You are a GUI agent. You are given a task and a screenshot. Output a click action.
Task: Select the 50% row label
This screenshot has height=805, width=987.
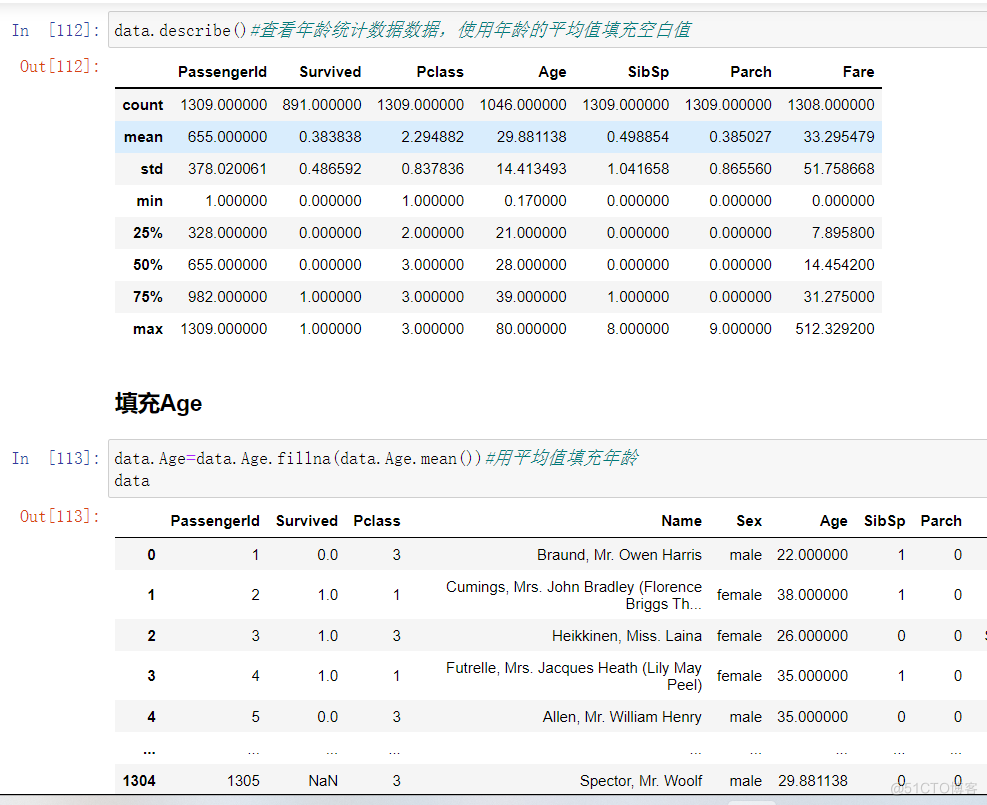point(148,265)
